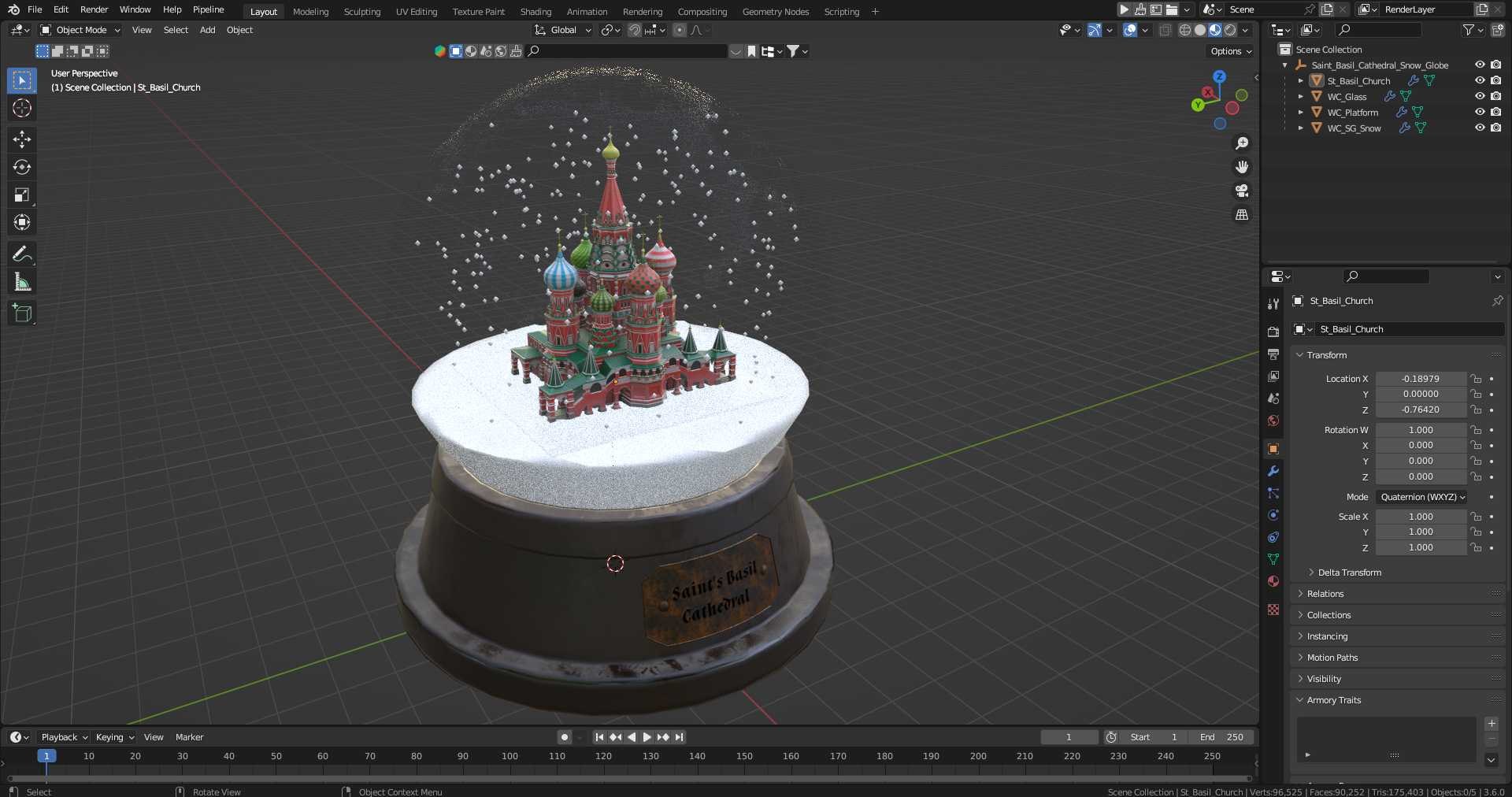Choose the Rotate tool
The height and width of the screenshot is (797, 1512).
pos(22,167)
